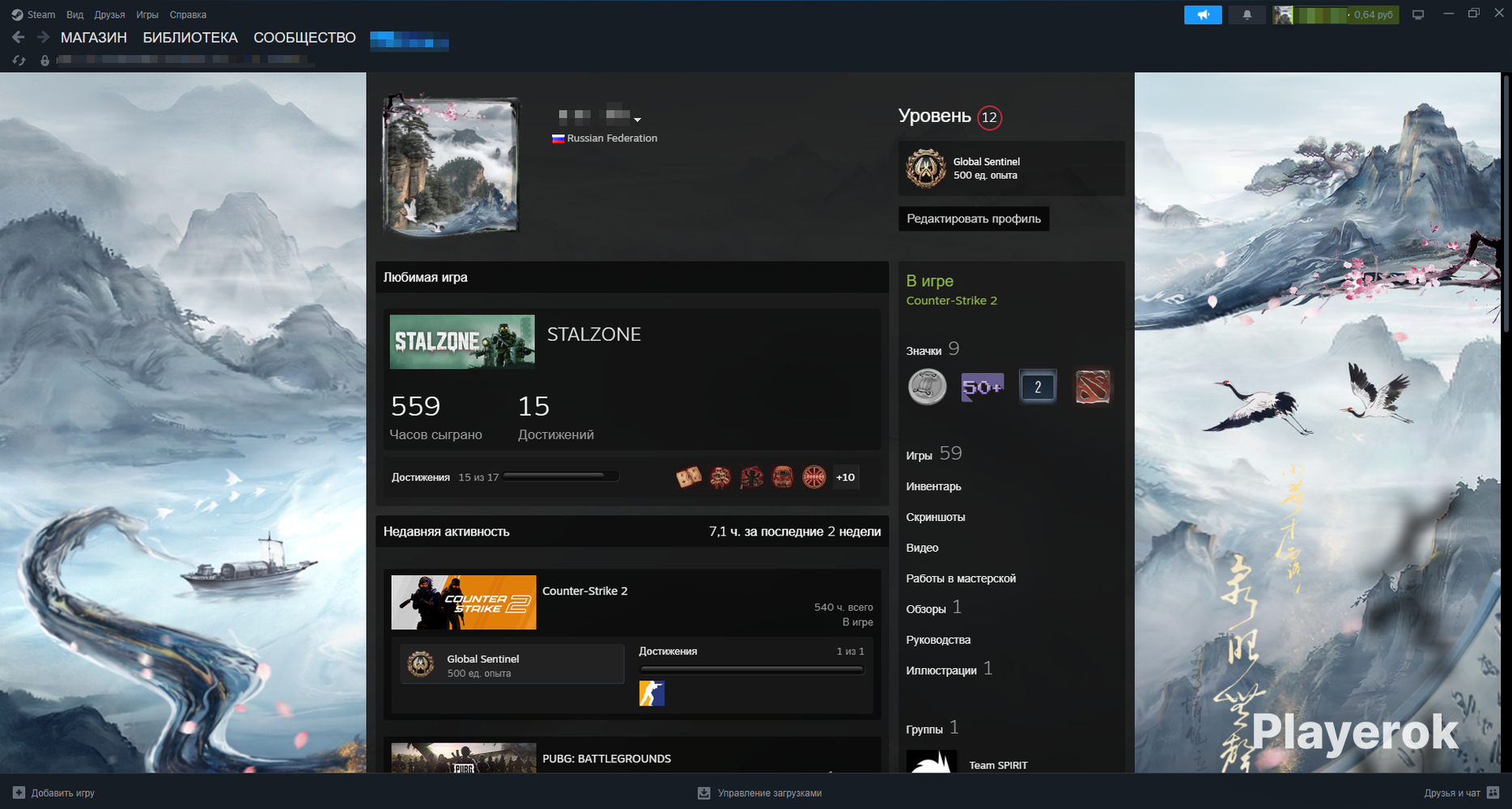Click the Редактировать профиль button
Image resolution: width=1512 pixels, height=809 pixels.
[974, 218]
